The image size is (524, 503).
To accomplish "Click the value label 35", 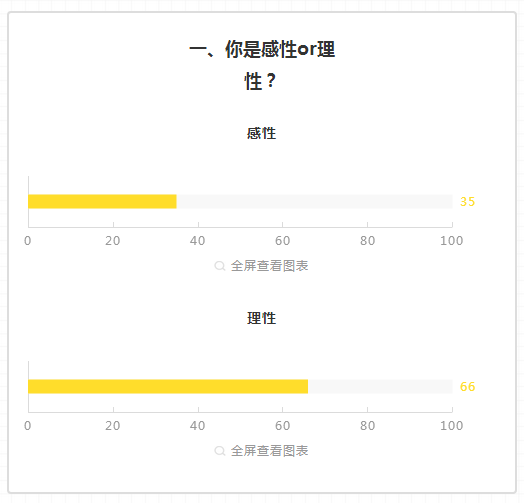I will coord(468,202).
